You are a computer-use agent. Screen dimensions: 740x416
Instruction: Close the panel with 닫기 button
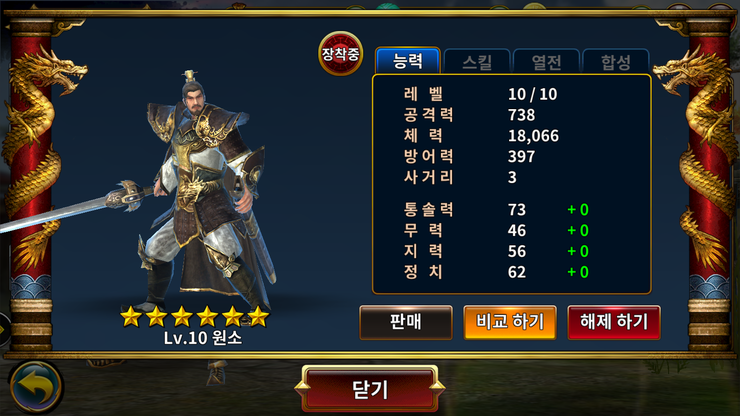click(x=370, y=389)
